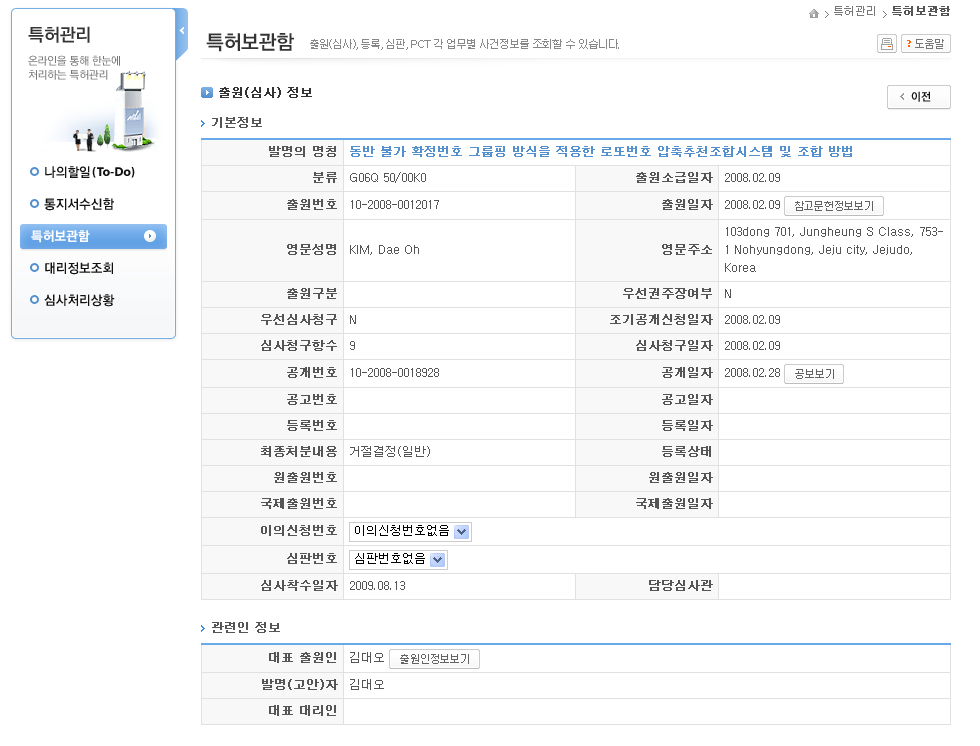This screenshot has width=980, height=746.
Task: Open 심사처리상황 sidebar menu
Action: pos(78,300)
